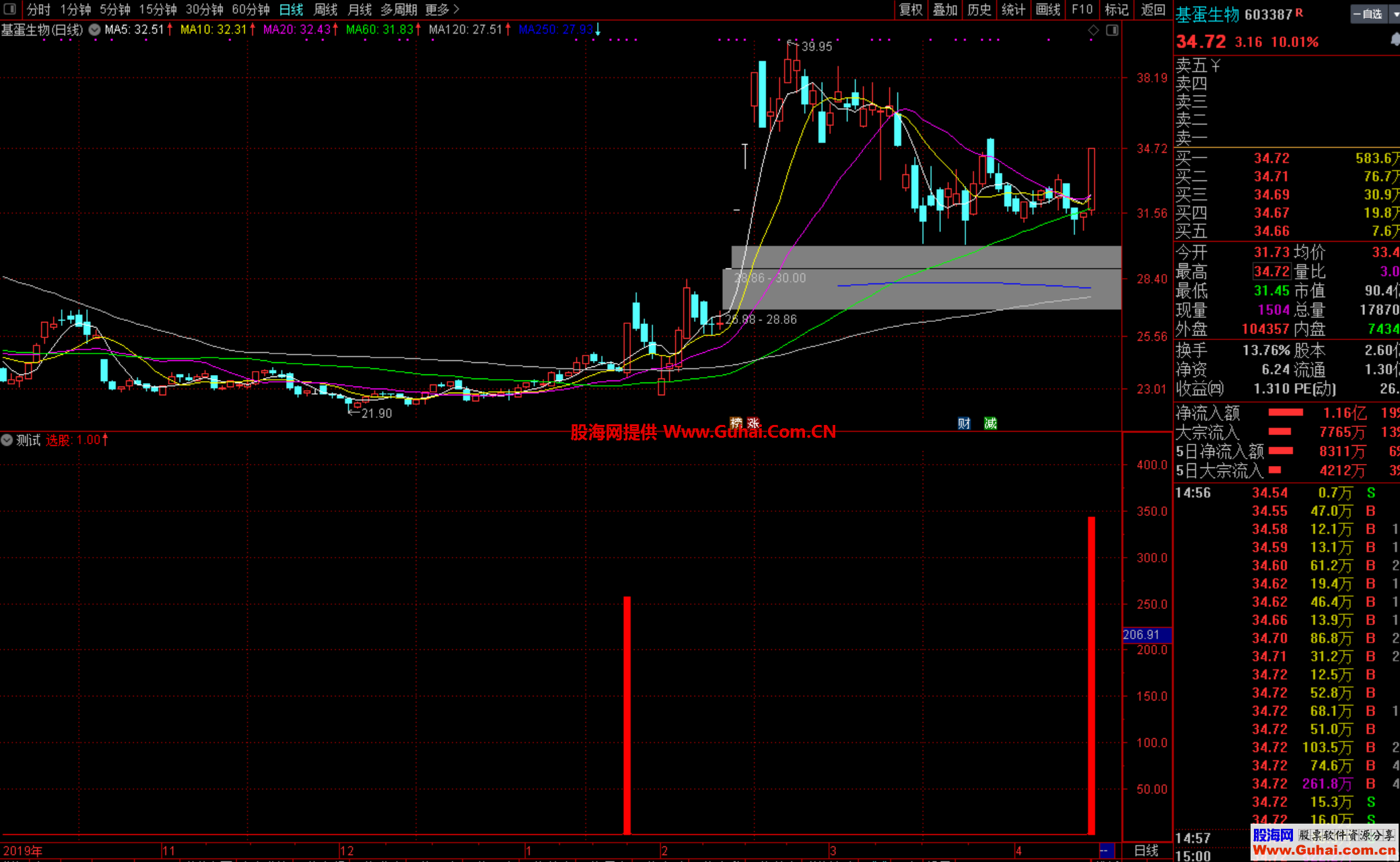
Task: Click the diamond icon above the chart
Action: click(x=1094, y=30)
